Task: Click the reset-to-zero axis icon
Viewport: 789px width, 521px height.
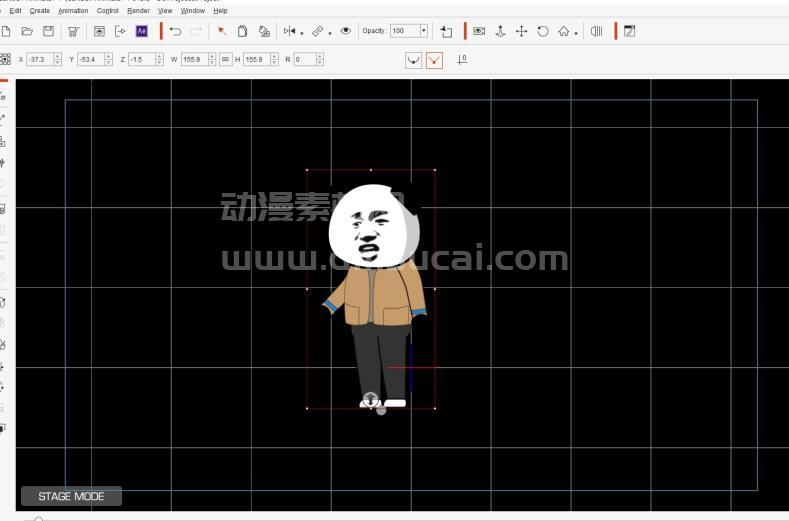Action: pos(462,60)
